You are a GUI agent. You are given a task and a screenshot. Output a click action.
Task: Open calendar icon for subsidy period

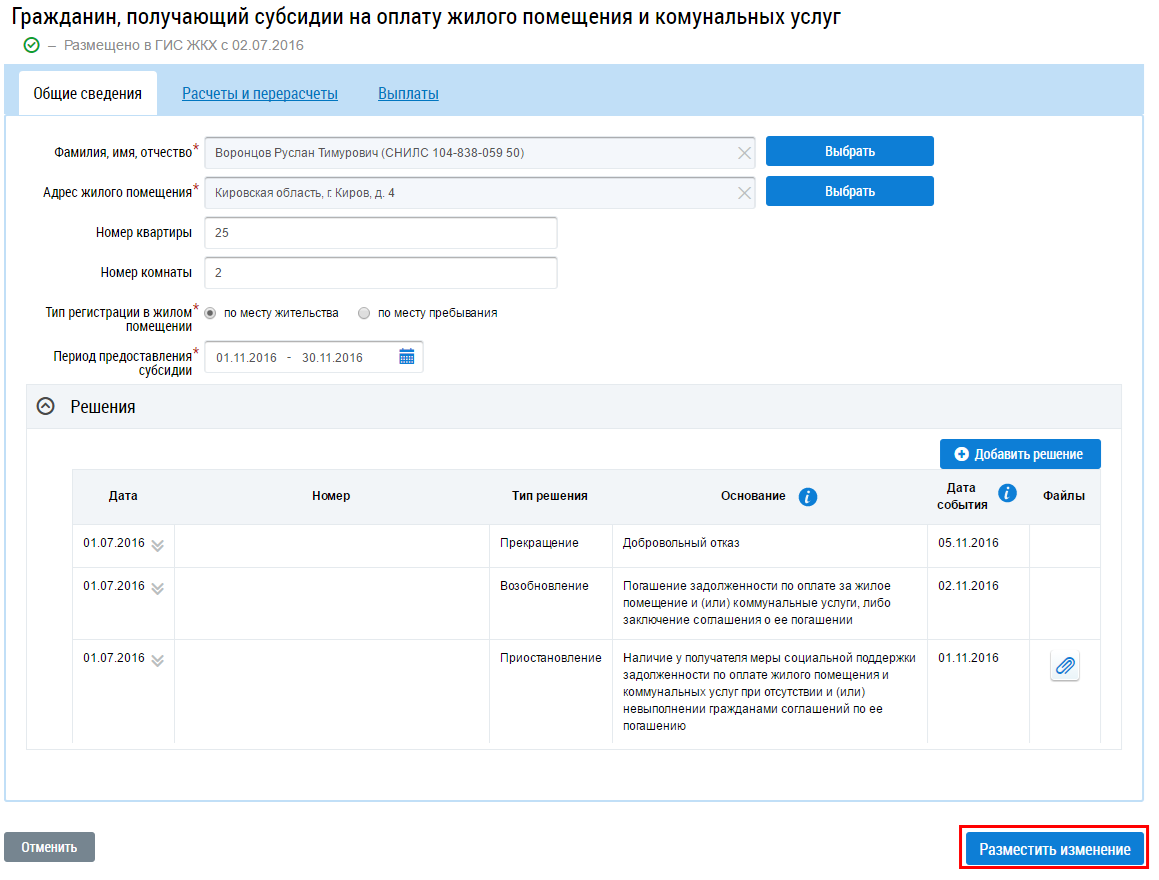[407, 357]
